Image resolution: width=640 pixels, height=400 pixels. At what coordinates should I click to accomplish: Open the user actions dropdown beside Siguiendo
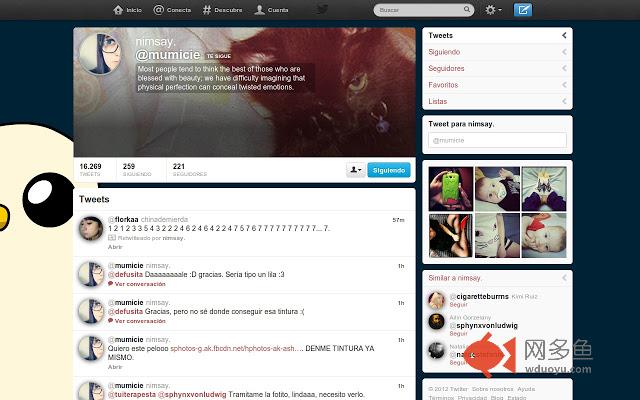[x=356, y=170]
